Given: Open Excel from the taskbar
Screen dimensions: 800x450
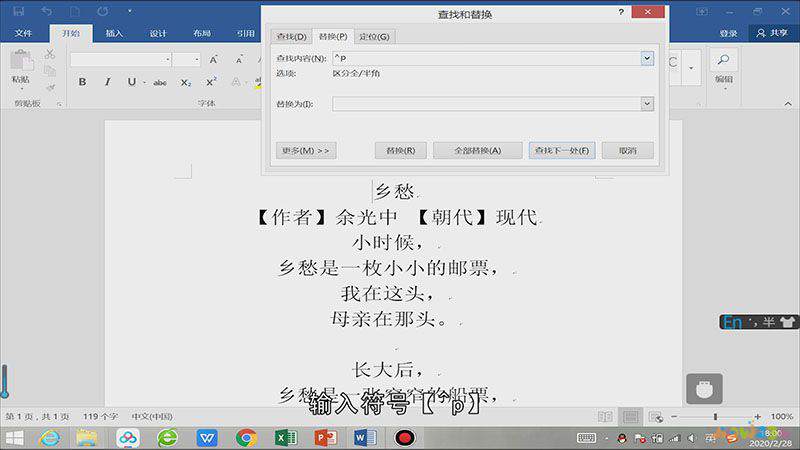Looking at the screenshot, I should click(x=286, y=438).
